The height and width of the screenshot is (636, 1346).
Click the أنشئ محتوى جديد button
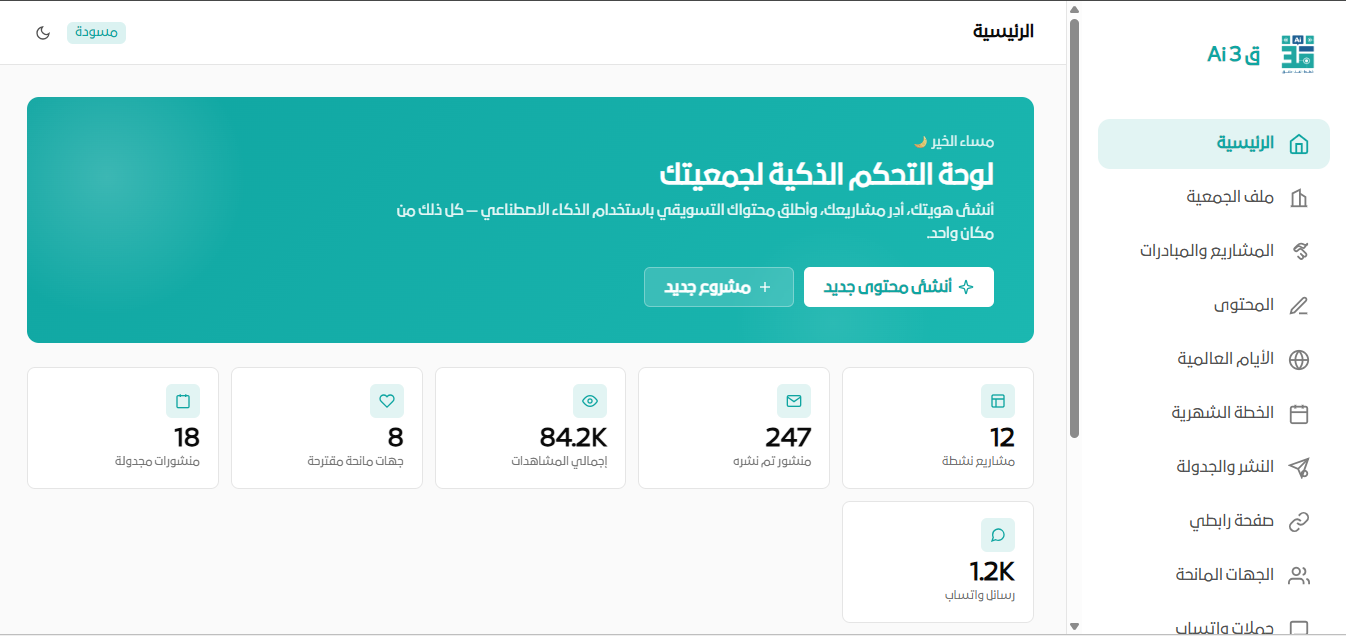point(899,287)
